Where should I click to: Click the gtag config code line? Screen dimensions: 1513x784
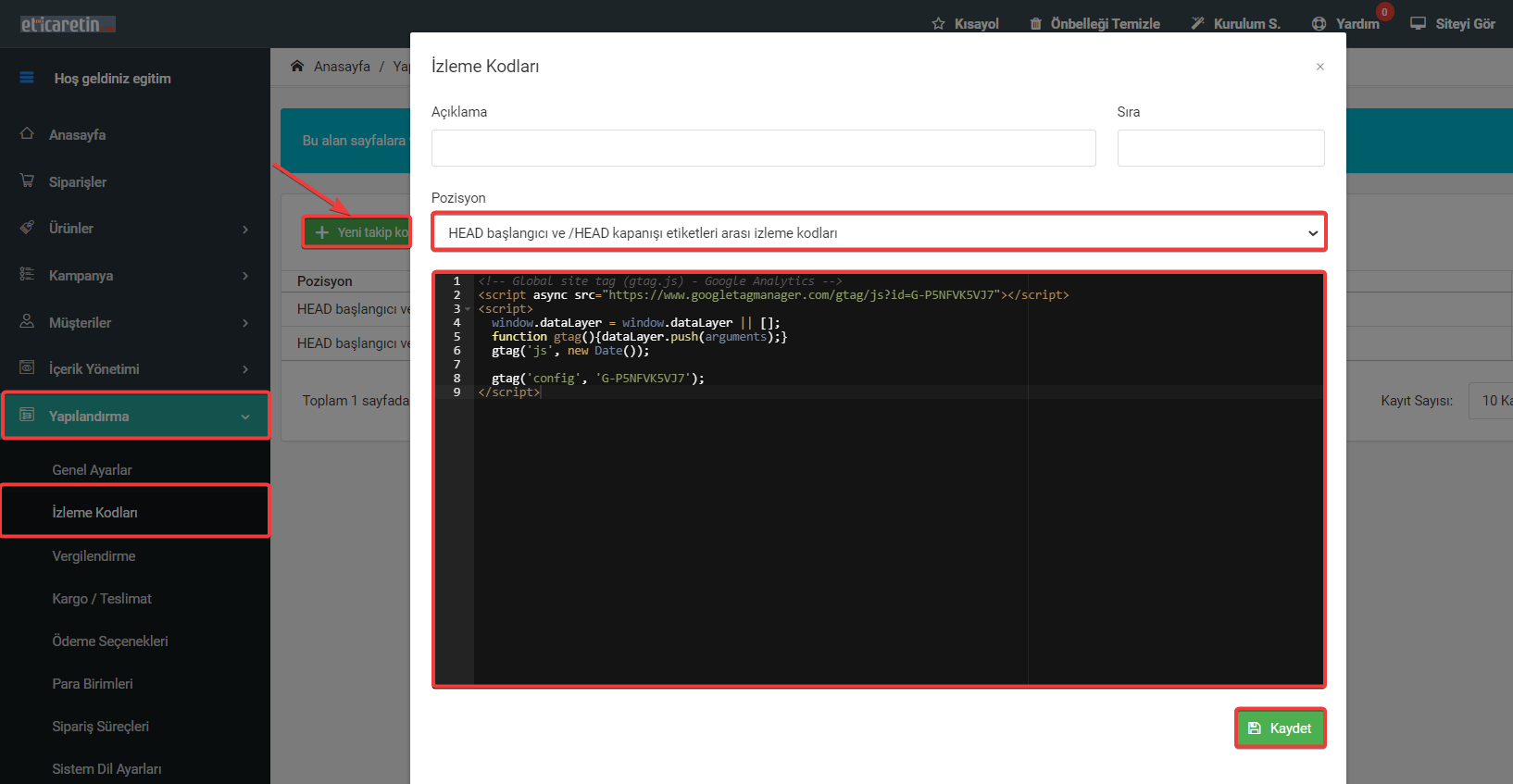598,379
